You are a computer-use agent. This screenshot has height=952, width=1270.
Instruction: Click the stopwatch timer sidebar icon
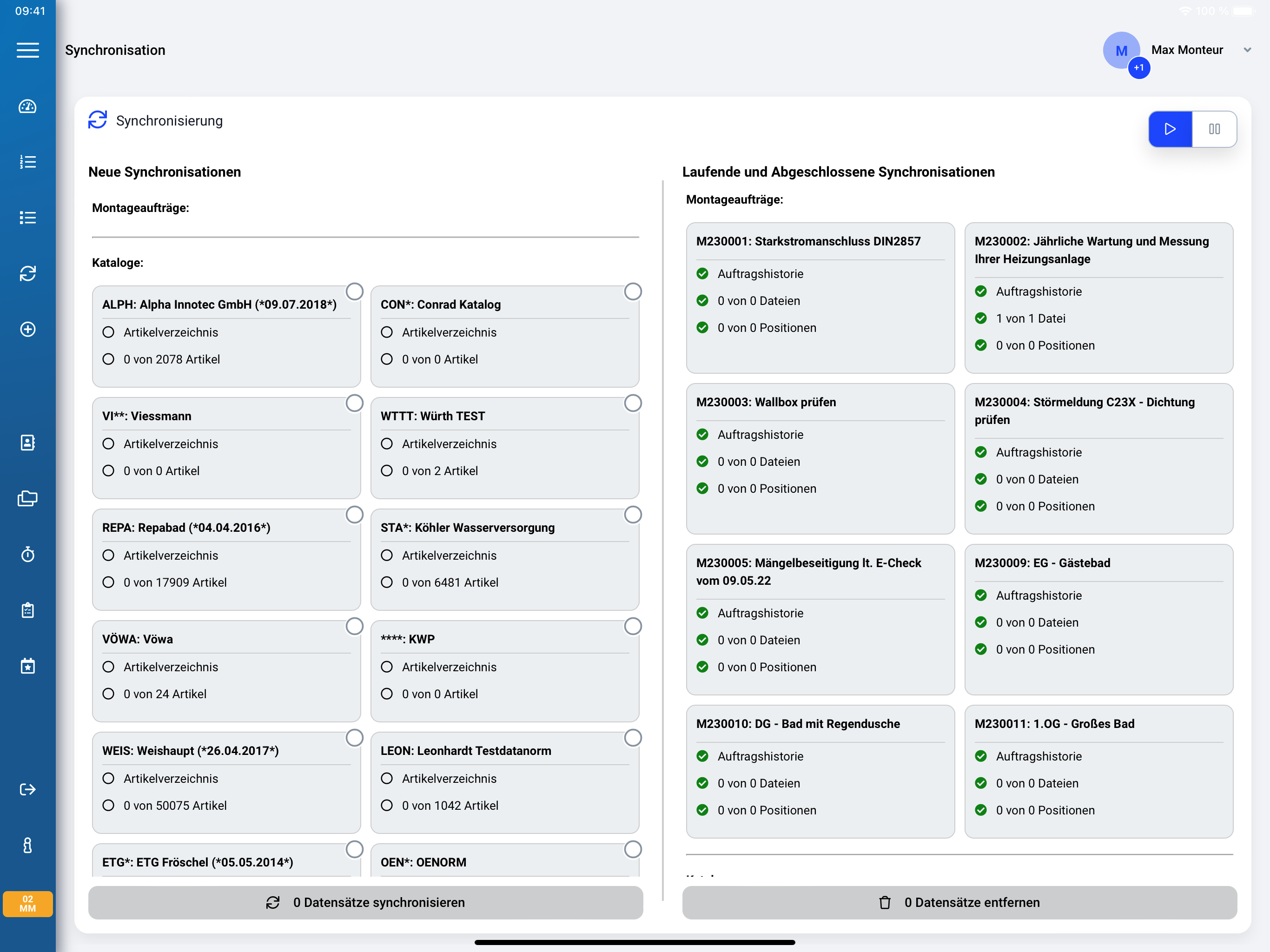click(x=27, y=554)
